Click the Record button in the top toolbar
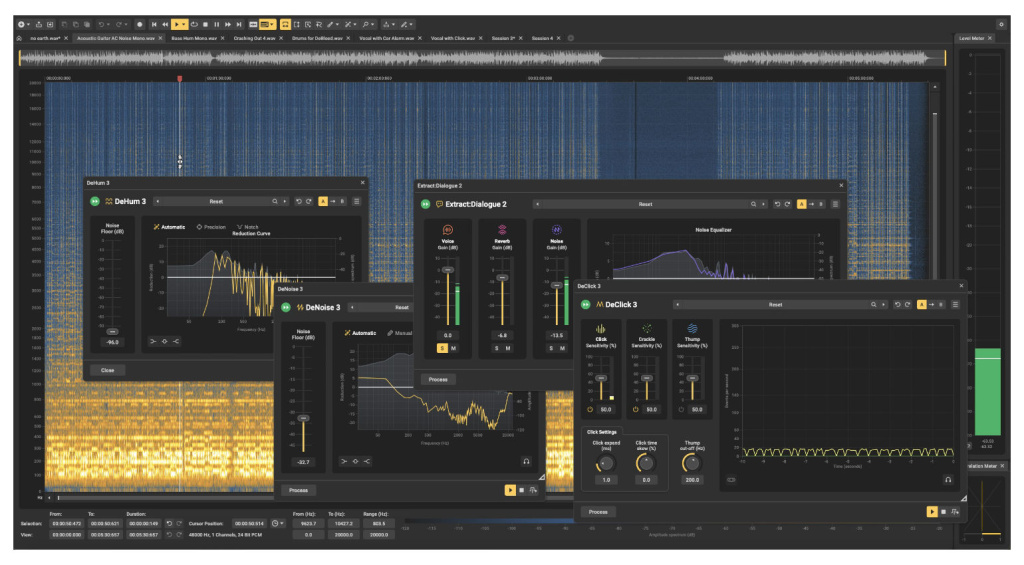Screen dimensions: 1024x565 coord(140,24)
